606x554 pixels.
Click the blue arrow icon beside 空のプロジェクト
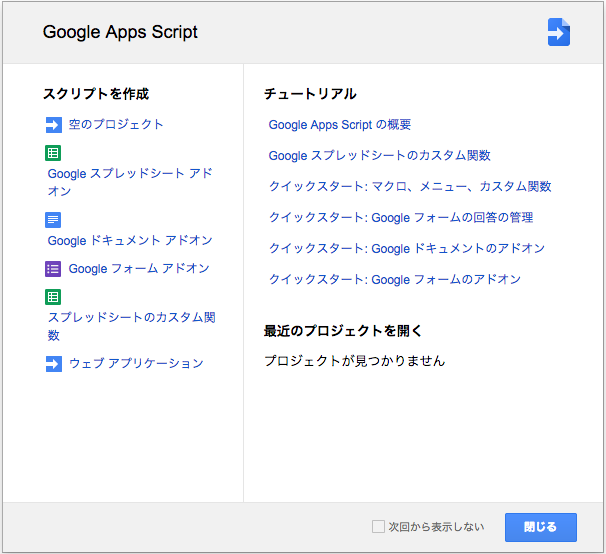pyautogui.click(x=53, y=125)
